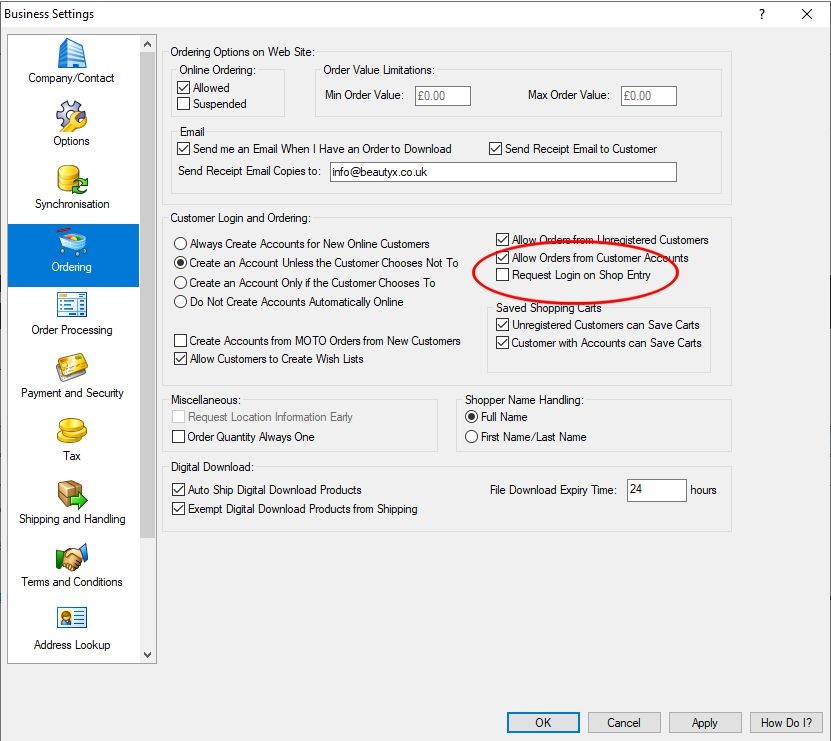Open Payment and Security icon
The image size is (831, 741).
[72, 369]
